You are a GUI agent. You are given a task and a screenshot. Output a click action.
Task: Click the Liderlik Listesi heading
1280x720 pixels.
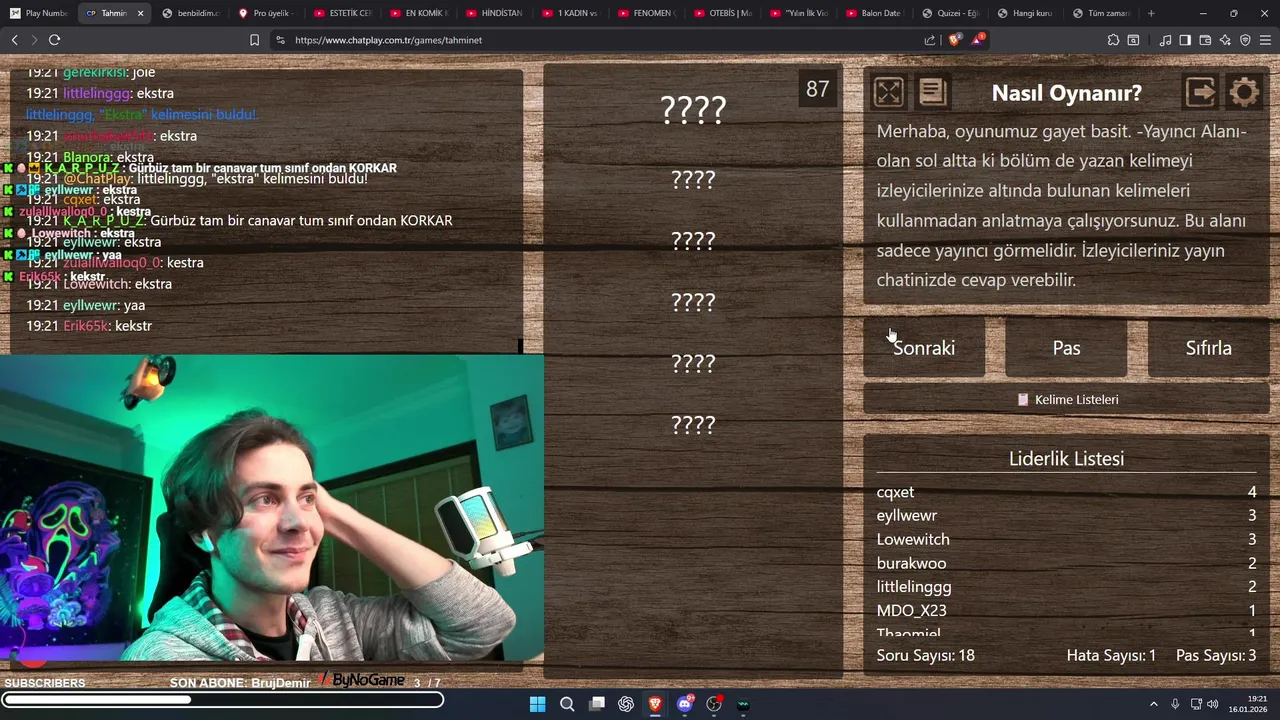pyautogui.click(x=1066, y=459)
